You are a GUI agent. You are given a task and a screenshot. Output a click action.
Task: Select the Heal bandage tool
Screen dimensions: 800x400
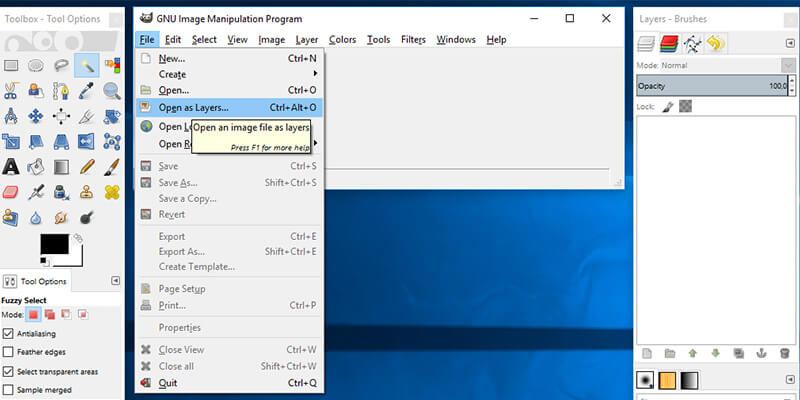112,192
